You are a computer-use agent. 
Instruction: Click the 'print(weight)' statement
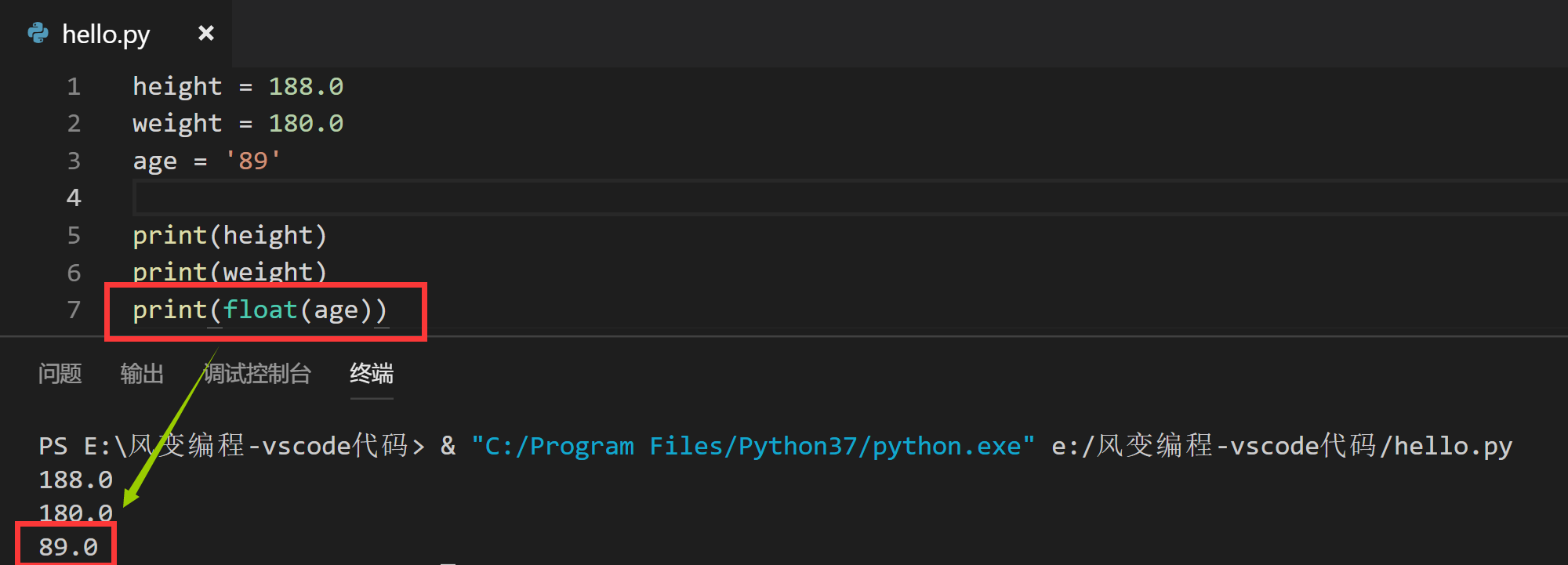click(x=230, y=272)
